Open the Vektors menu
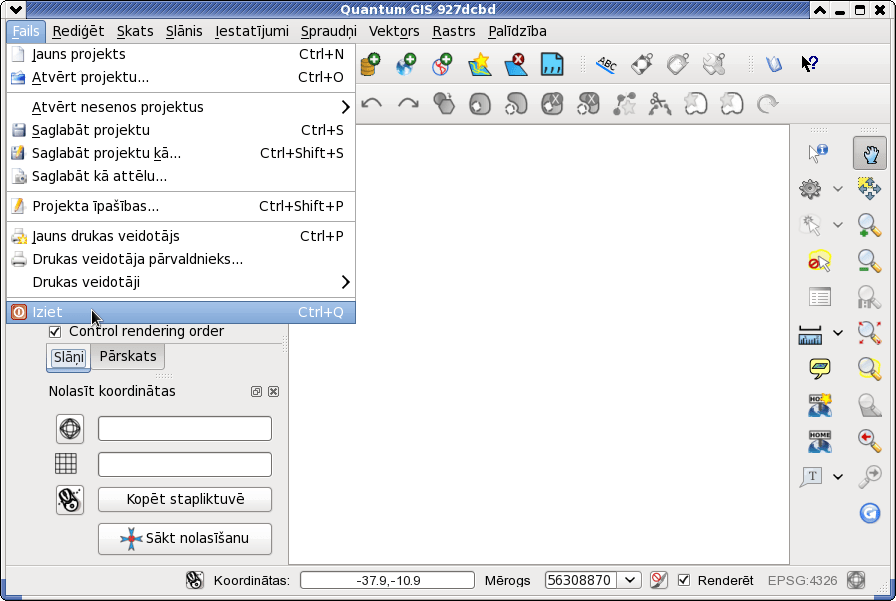896x601 pixels. click(394, 31)
